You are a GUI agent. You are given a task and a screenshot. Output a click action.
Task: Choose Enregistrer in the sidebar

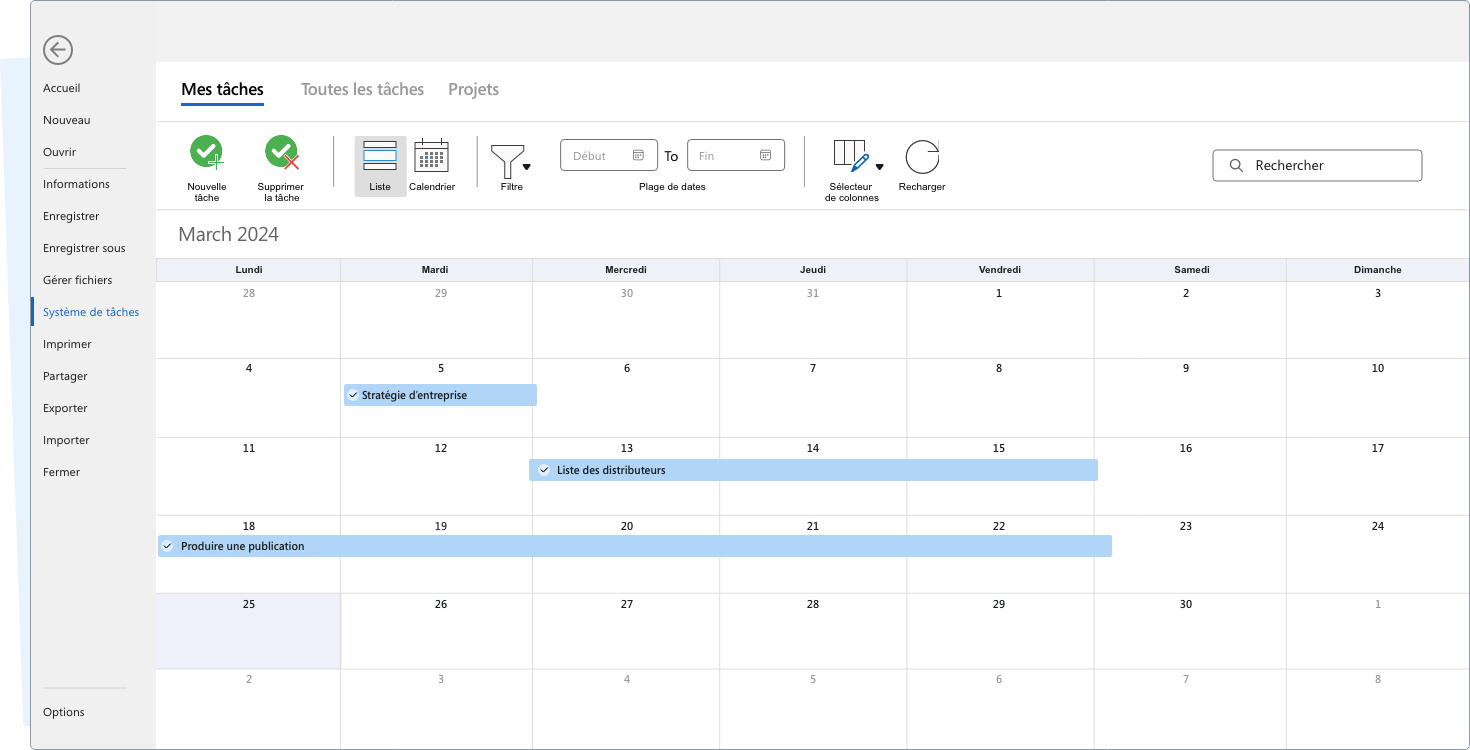point(71,216)
